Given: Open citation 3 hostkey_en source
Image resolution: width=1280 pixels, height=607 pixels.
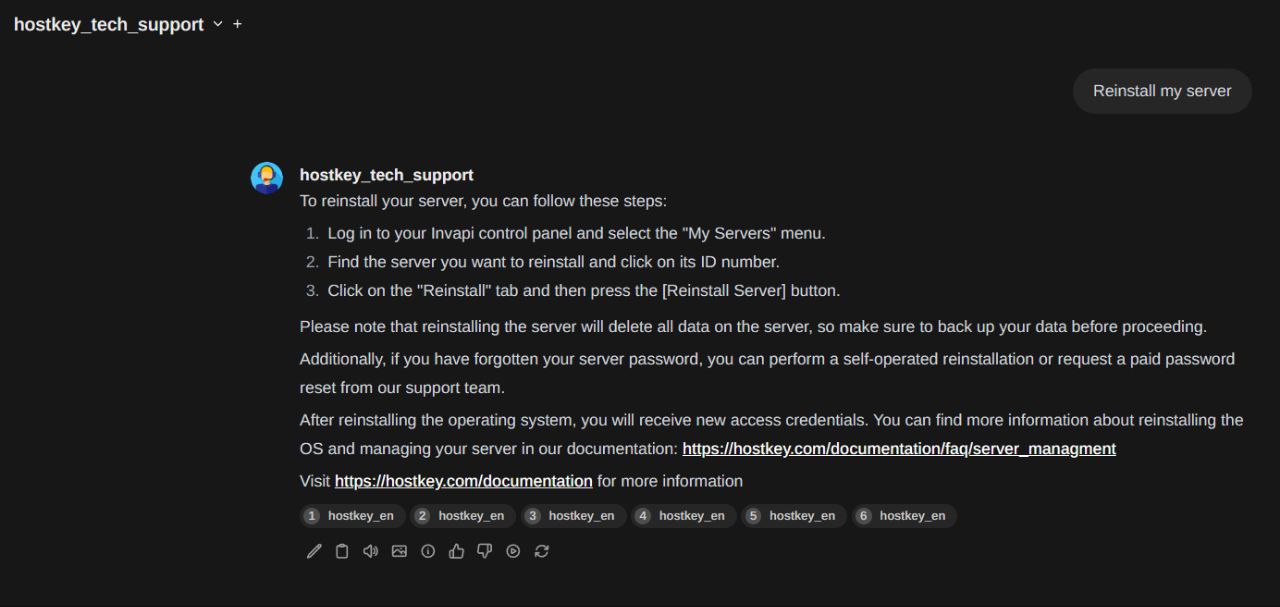Looking at the screenshot, I should click(x=574, y=516).
